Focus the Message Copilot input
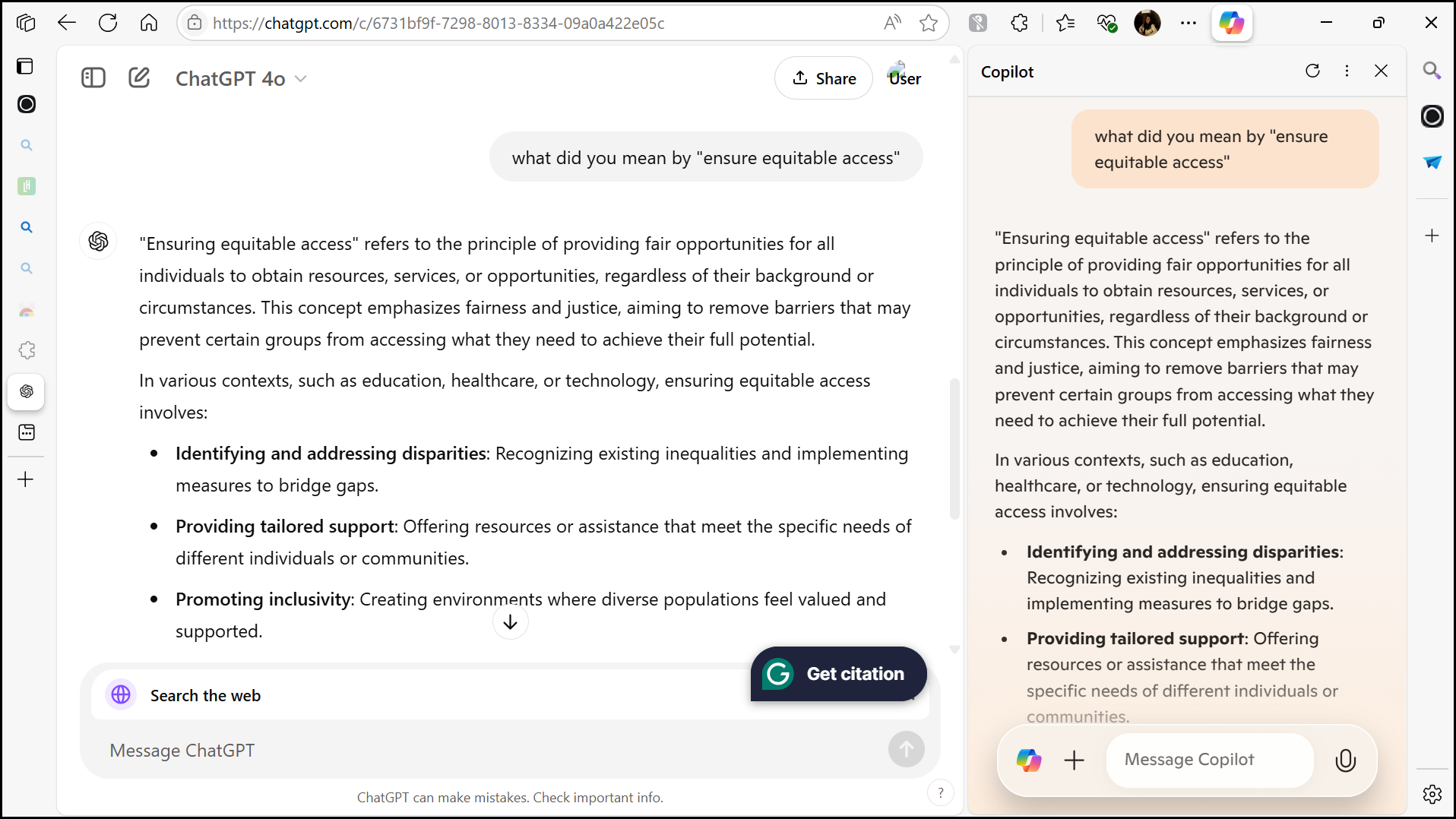This screenshot has width=1456, height=819. point(1210,760)
